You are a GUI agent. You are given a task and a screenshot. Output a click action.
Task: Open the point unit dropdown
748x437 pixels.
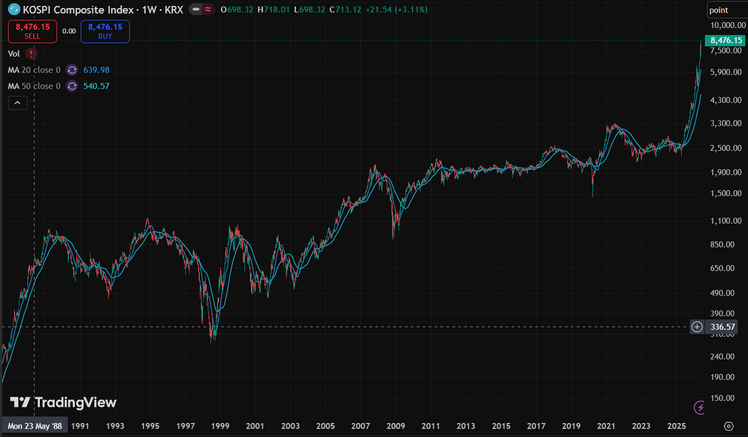click(x=727, y=10)
